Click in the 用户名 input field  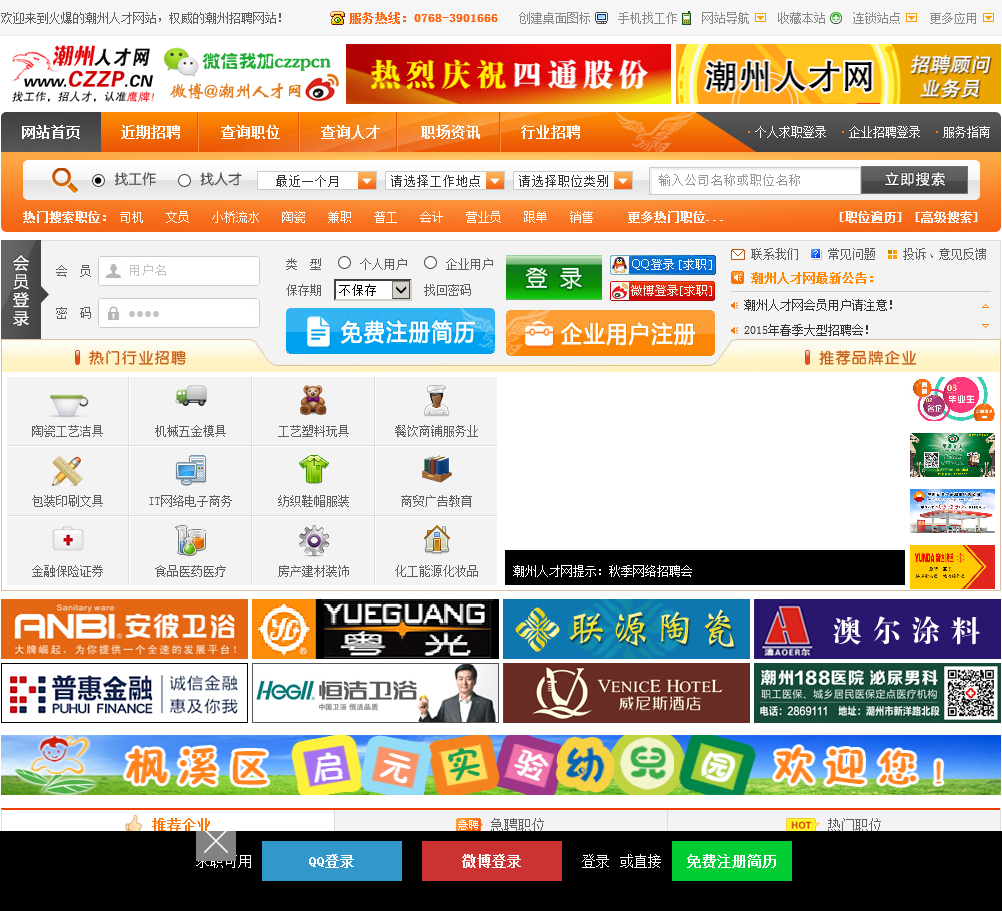point(179,270)
